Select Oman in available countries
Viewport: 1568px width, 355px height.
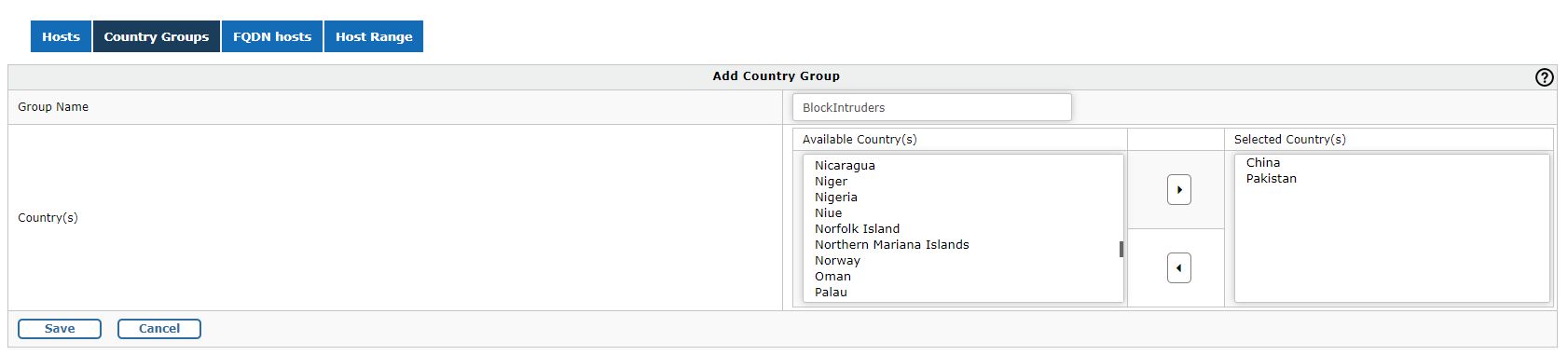pyautogui.click(x=832, y=276)
